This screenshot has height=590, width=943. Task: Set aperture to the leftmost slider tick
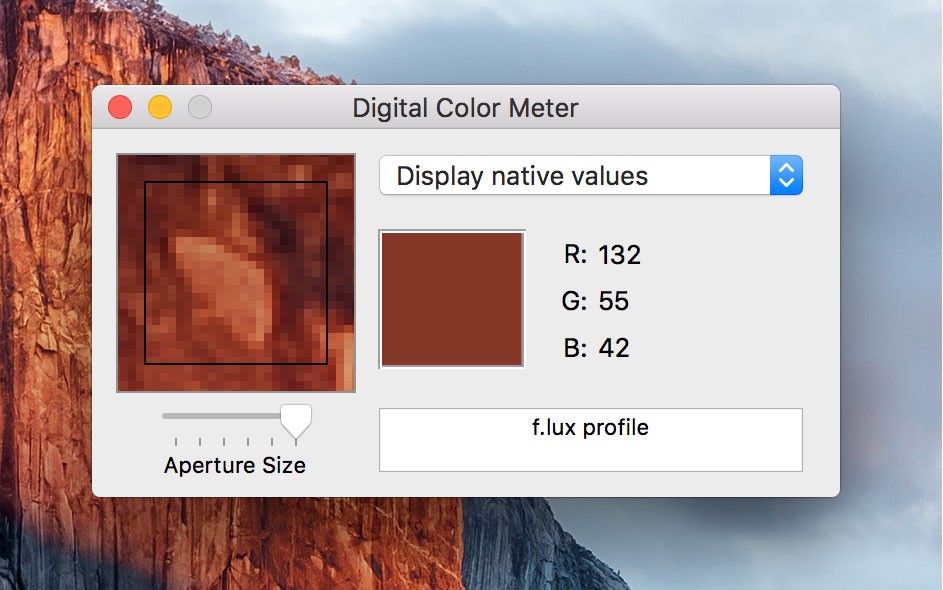pyautogui.click(x=176, y=441)
